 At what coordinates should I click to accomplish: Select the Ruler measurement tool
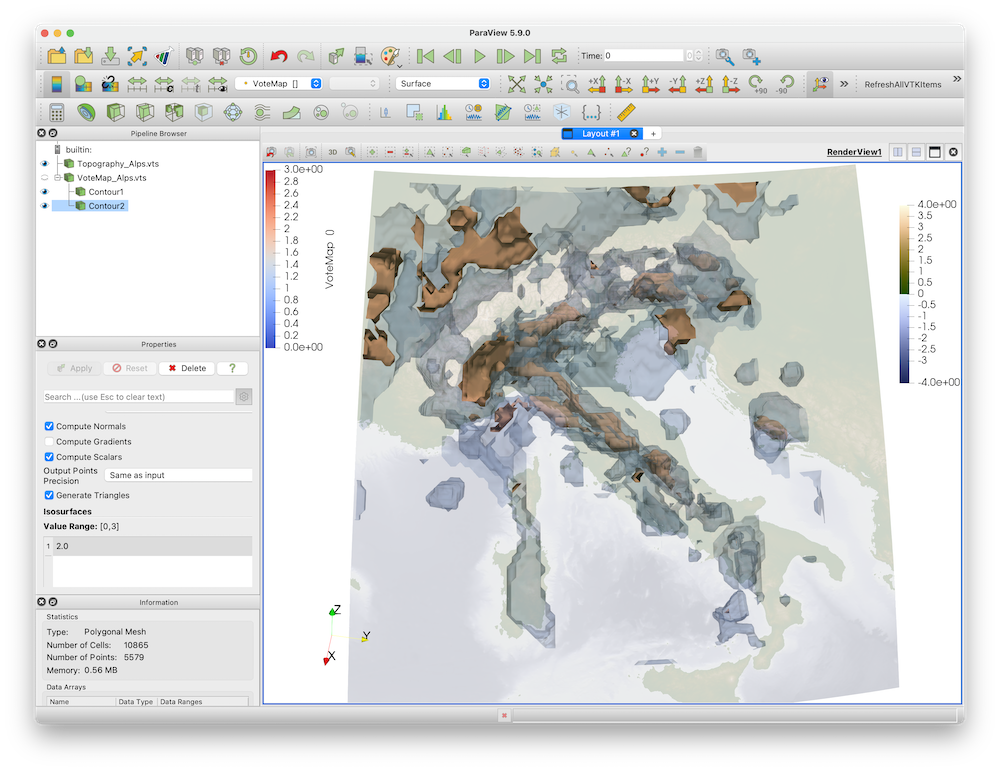point(627,112)
